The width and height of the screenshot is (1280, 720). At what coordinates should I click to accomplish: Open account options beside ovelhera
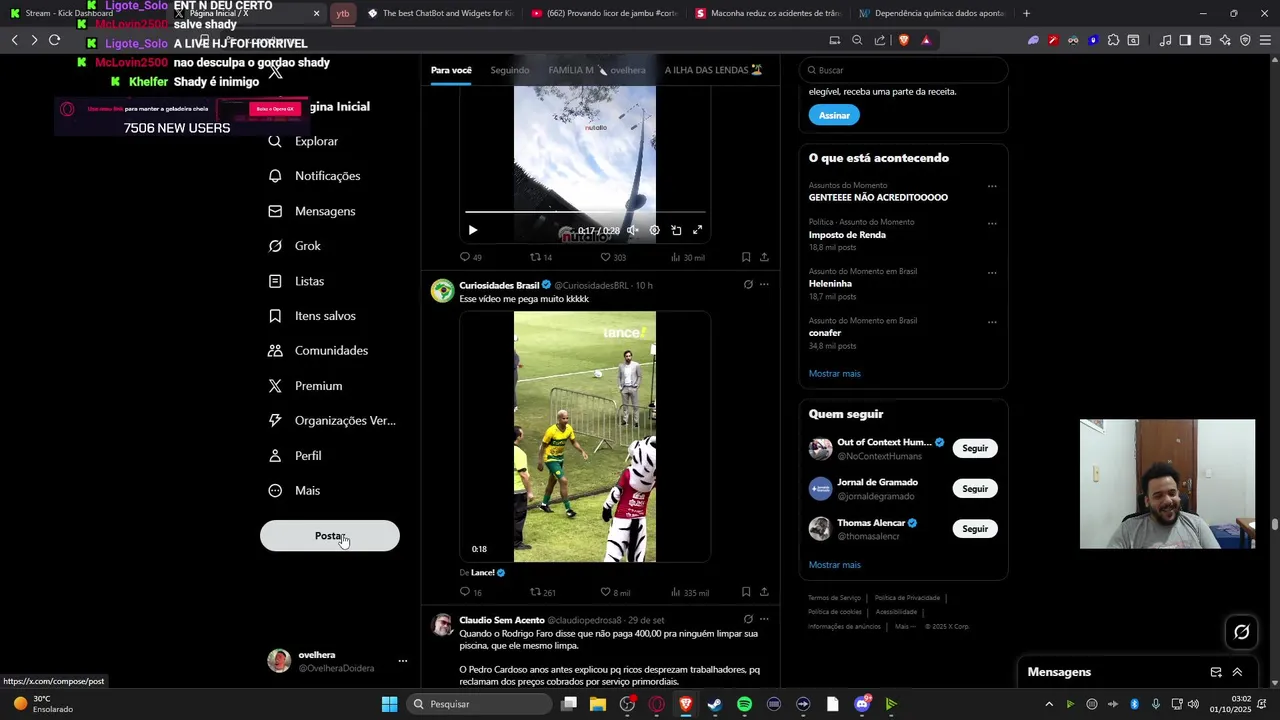point(403,661)
